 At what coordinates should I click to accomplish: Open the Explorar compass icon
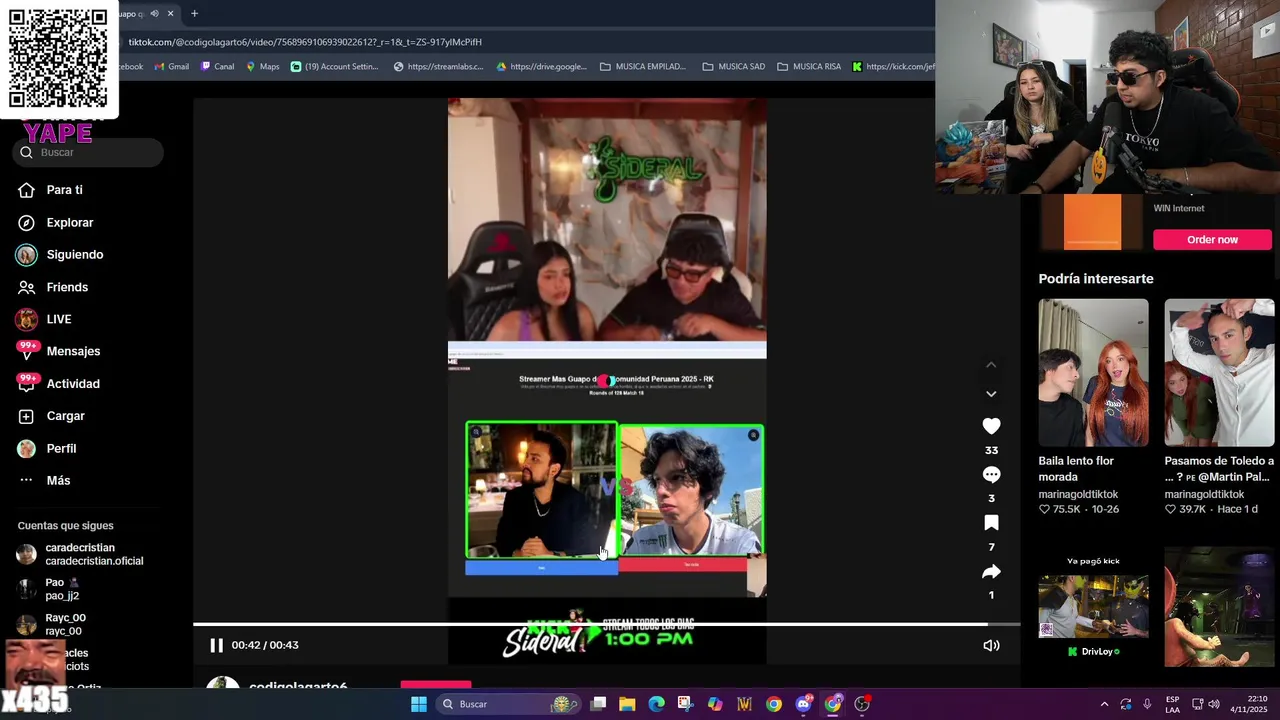(26, 222)
